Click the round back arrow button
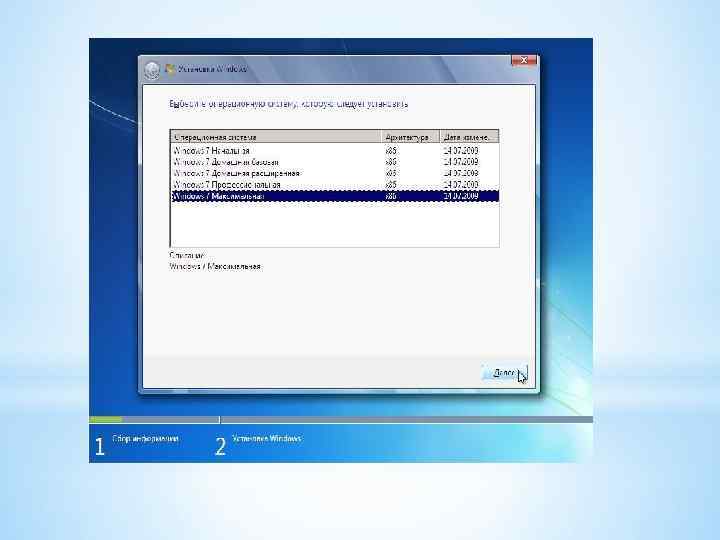 (152, 70)
